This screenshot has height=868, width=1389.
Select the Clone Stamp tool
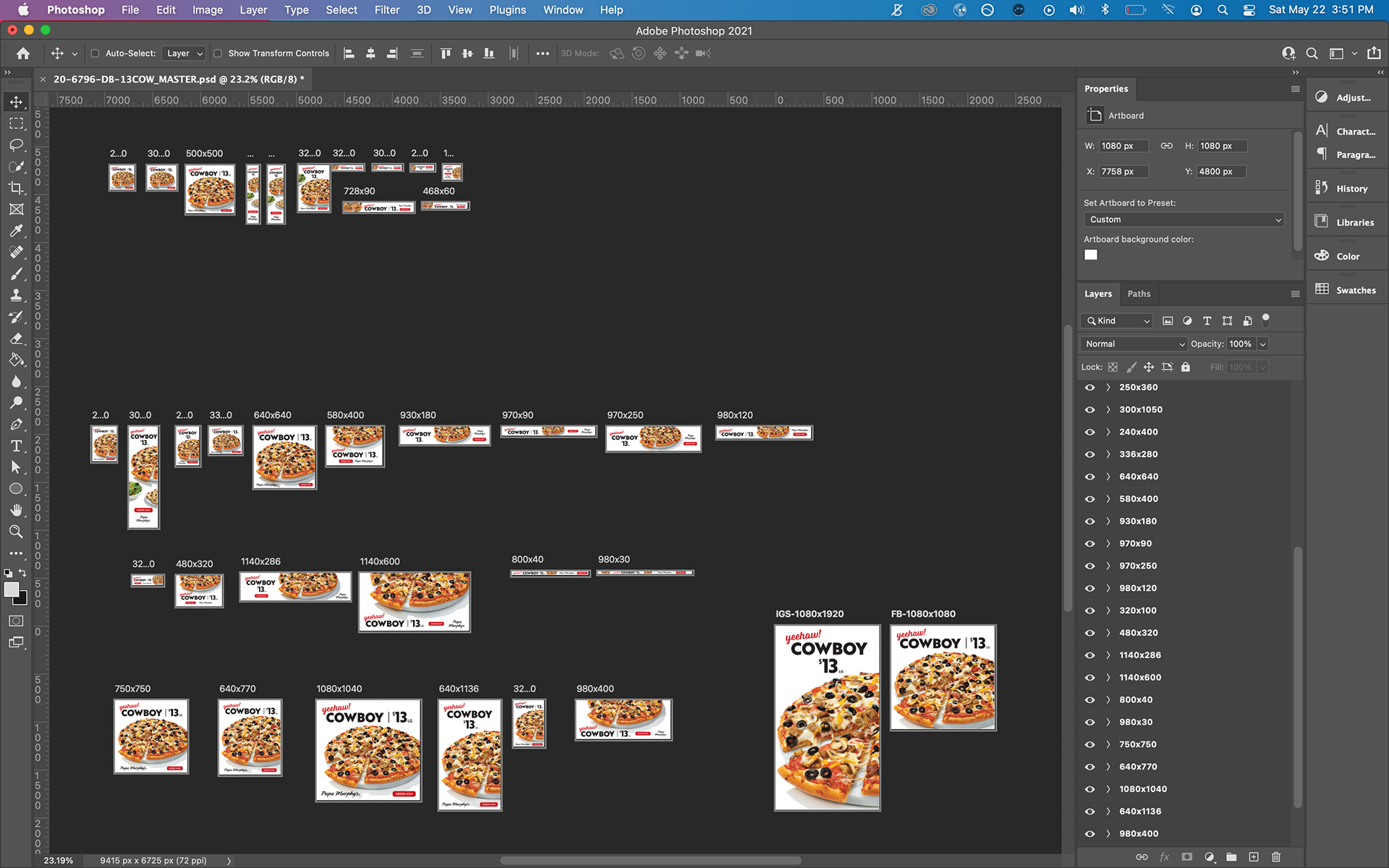click(x=16, y=295)
